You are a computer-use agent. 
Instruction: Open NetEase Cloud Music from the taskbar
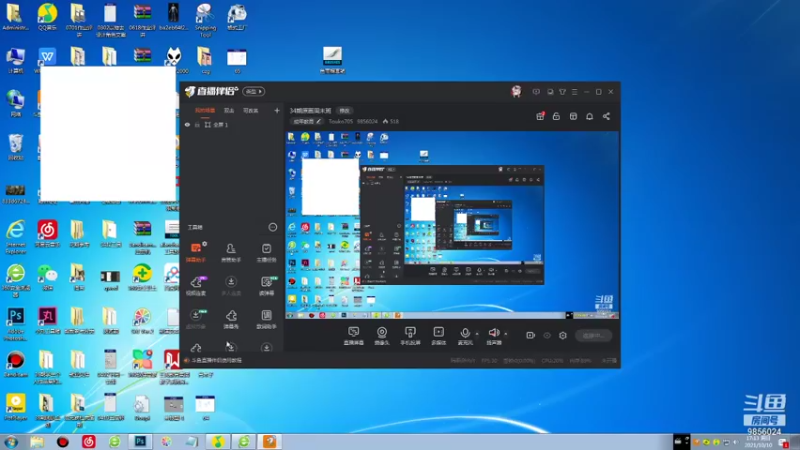pos(89,441)
